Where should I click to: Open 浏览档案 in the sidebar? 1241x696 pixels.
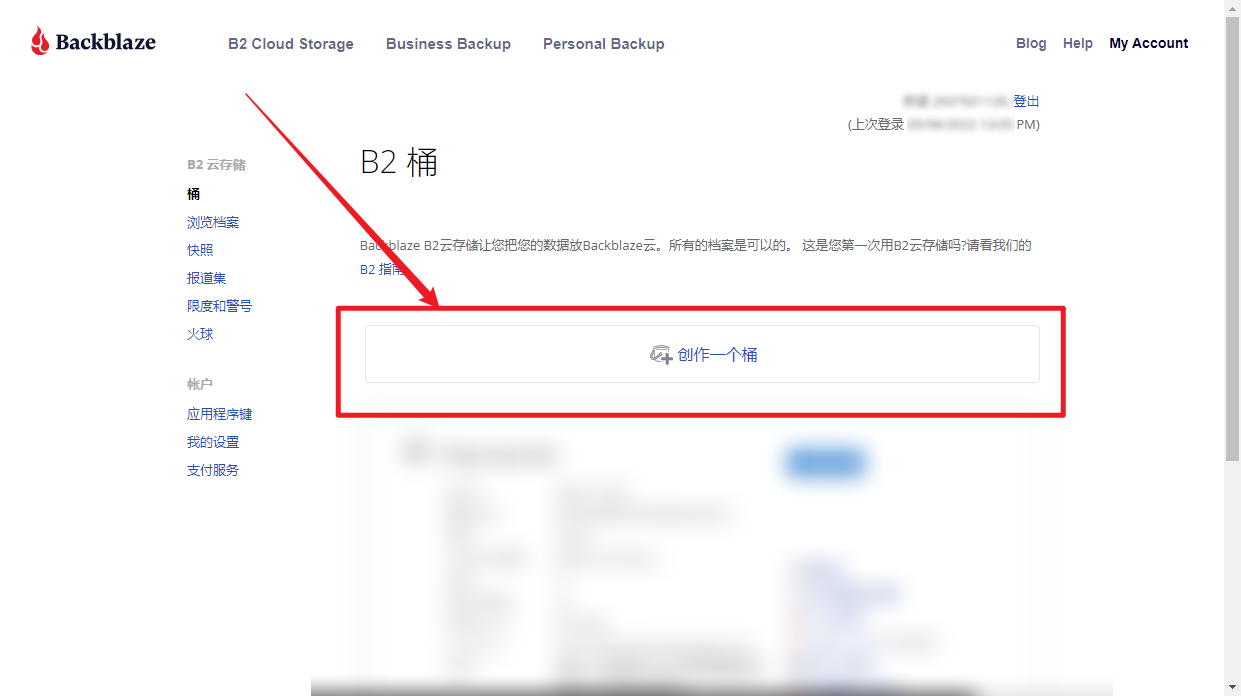click(213, 222)
